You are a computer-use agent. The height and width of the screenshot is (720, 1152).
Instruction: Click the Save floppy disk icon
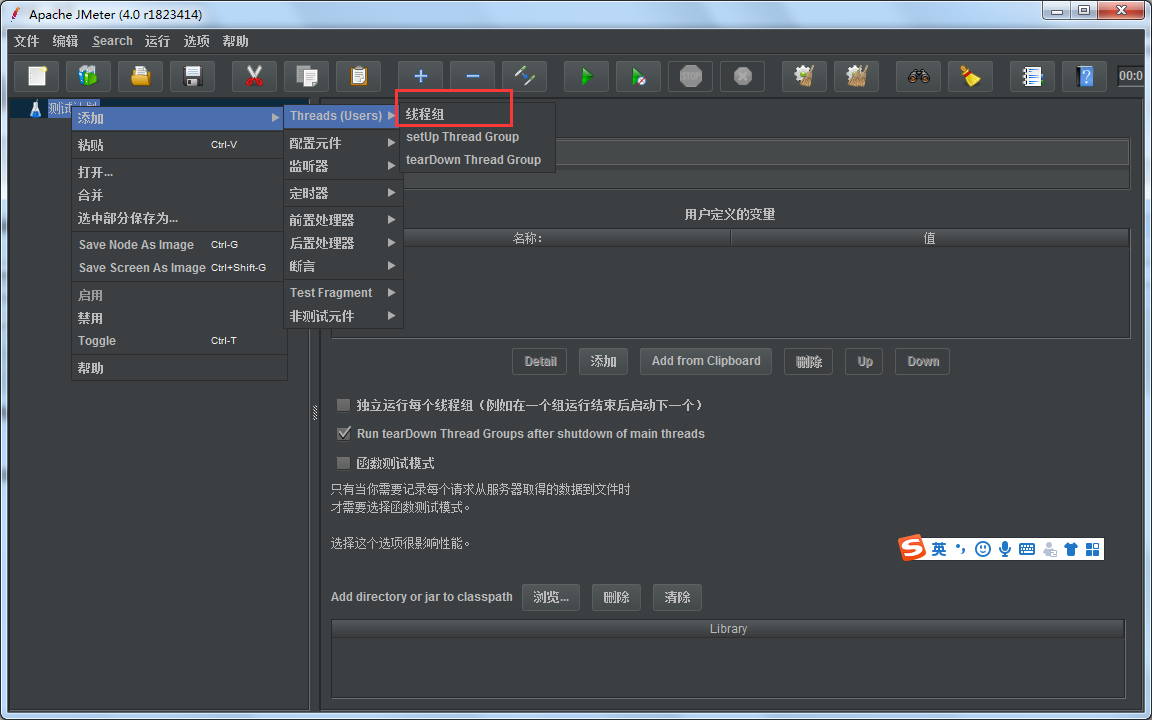pyautogui.click(x=192, y=76)
